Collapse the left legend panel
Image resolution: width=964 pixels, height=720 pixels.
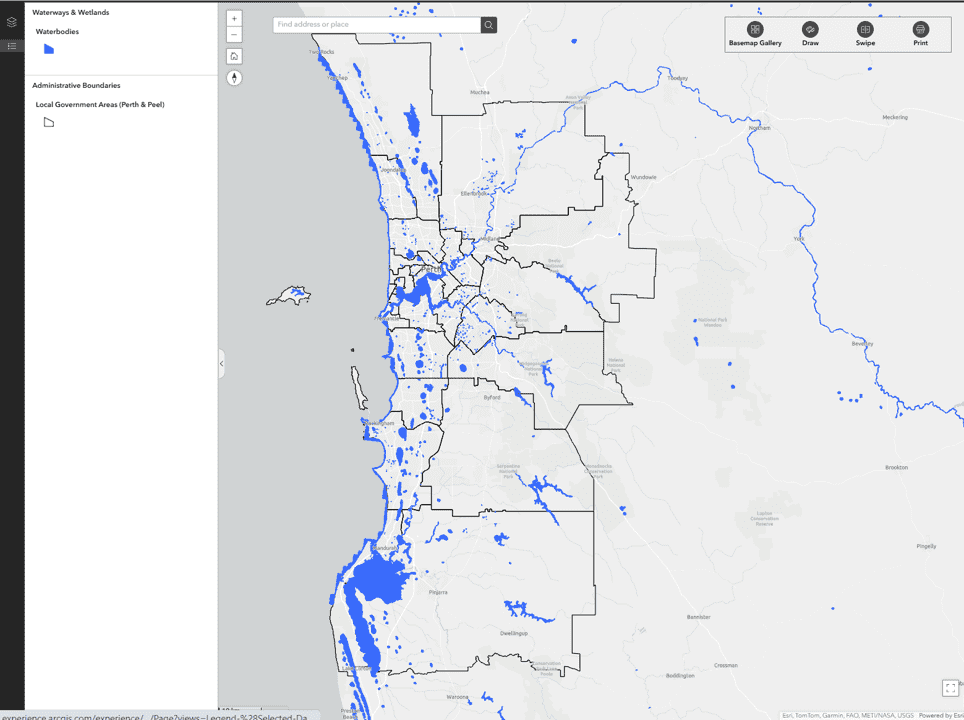pos(221,364)
